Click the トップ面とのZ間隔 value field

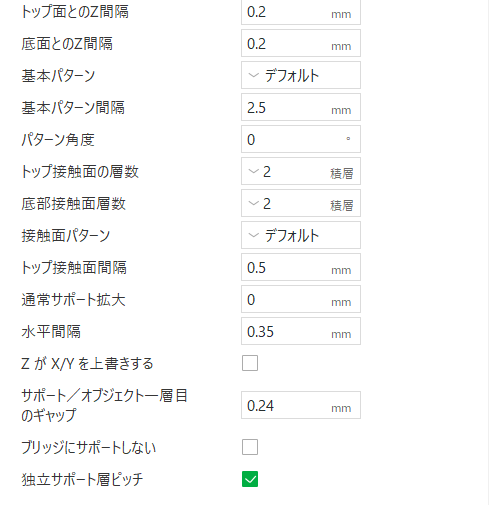tap(301, 12)
